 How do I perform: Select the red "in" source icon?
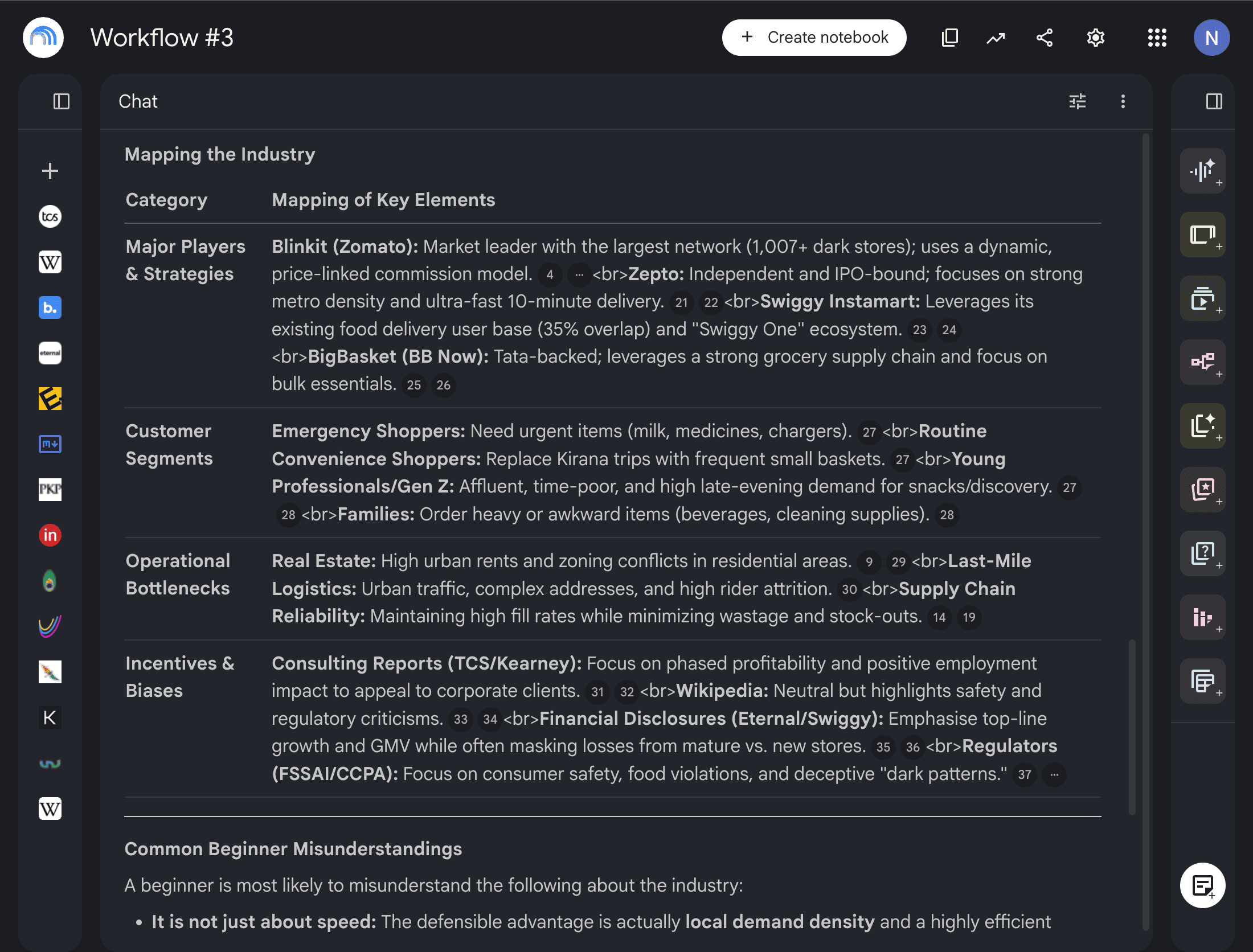50,535
